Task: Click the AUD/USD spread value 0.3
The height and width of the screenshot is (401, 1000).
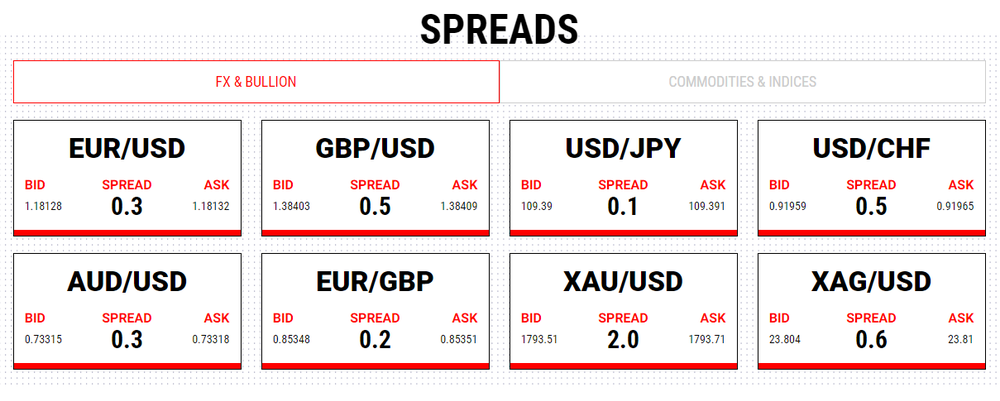Action: [127, 339]
